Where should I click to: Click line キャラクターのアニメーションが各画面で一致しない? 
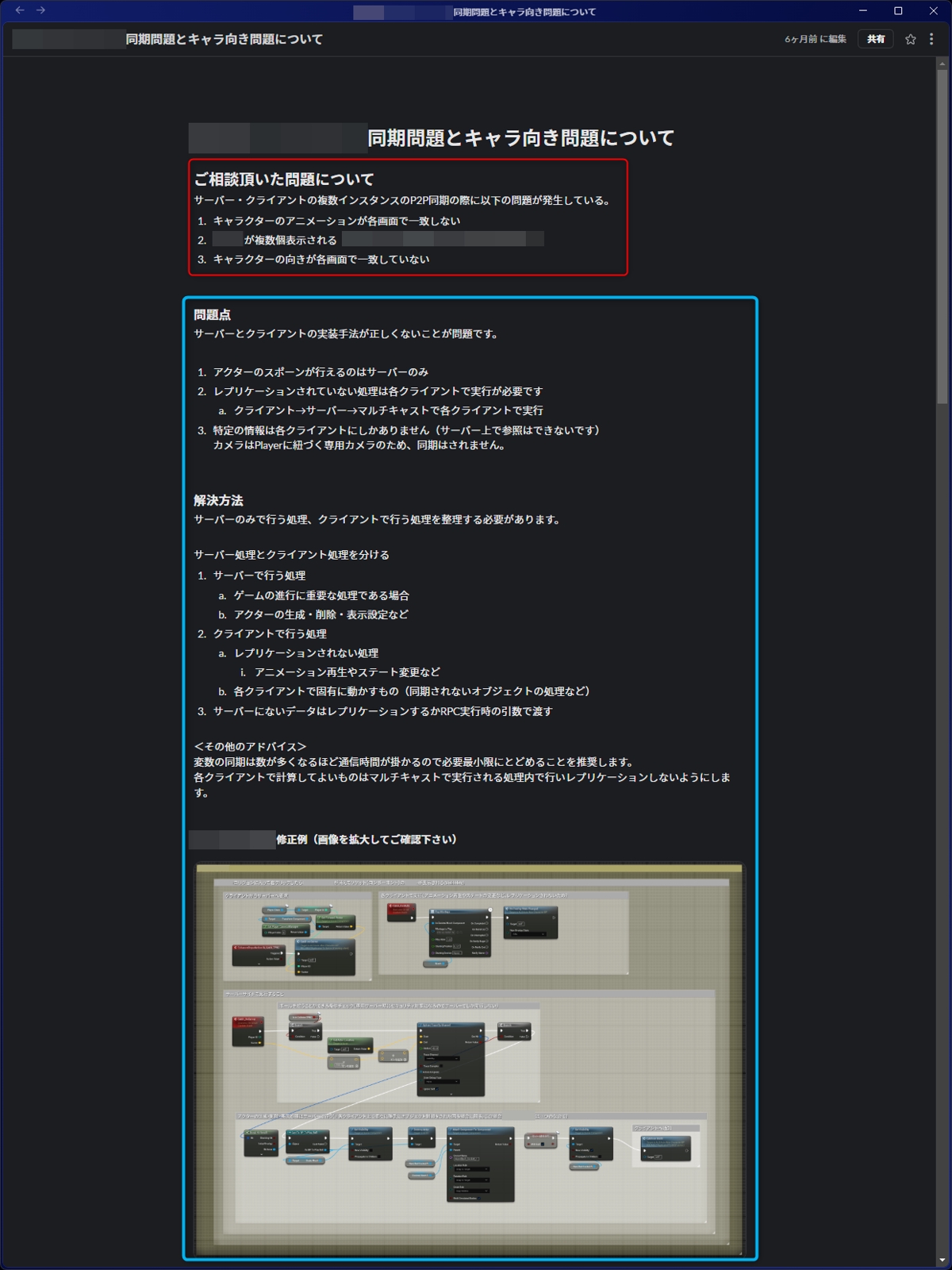click(336, 221)
